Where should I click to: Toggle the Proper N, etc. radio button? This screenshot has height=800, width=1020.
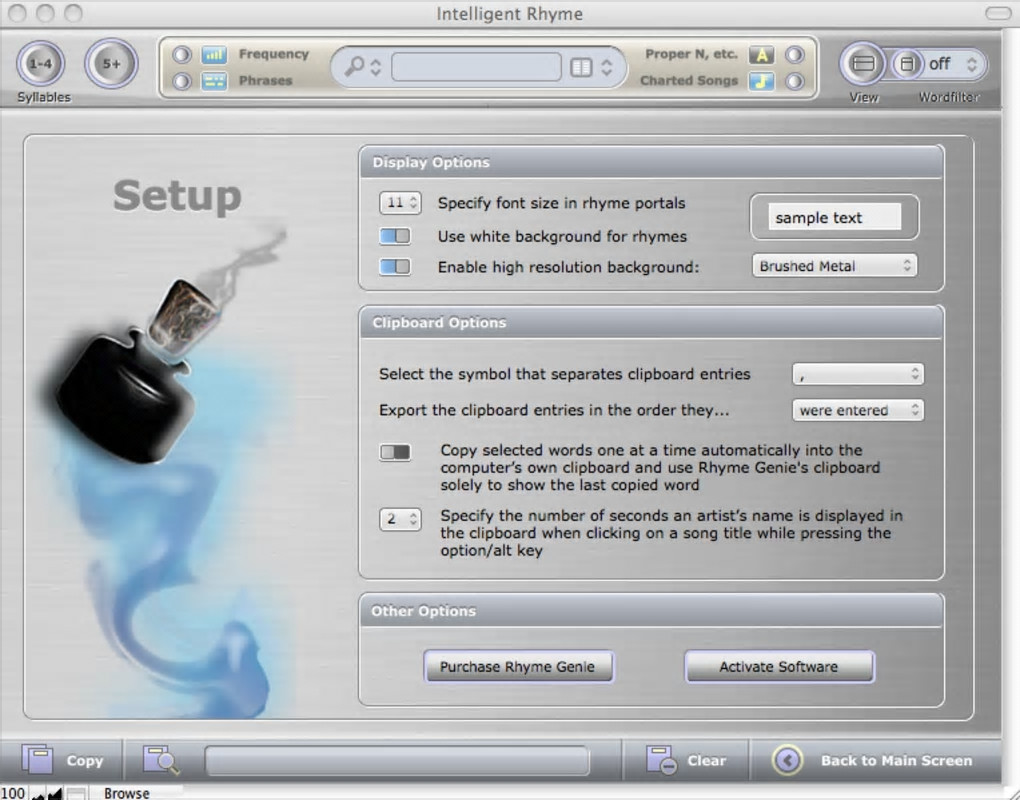[794, 55]
